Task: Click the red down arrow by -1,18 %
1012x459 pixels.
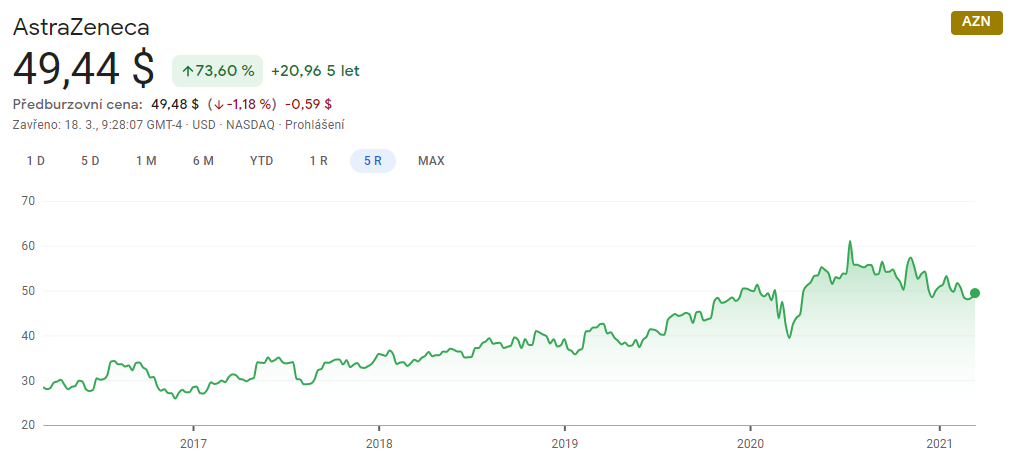Action: (219, 104)
